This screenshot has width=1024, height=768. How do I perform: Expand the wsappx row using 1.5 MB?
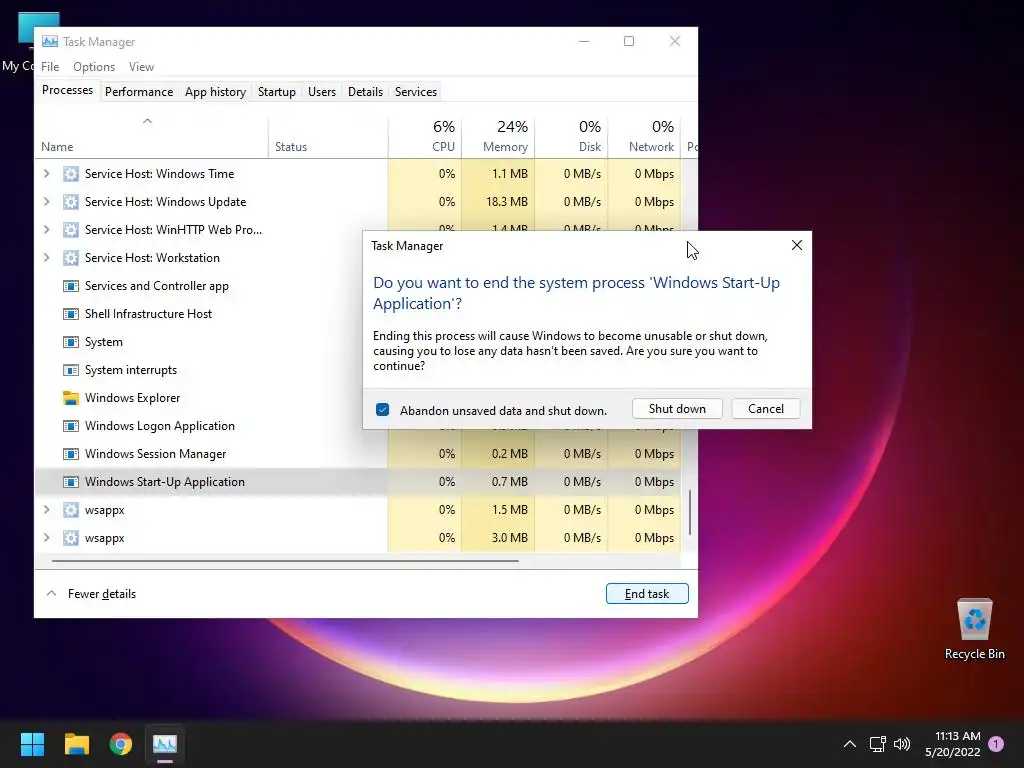coord(46,510)
